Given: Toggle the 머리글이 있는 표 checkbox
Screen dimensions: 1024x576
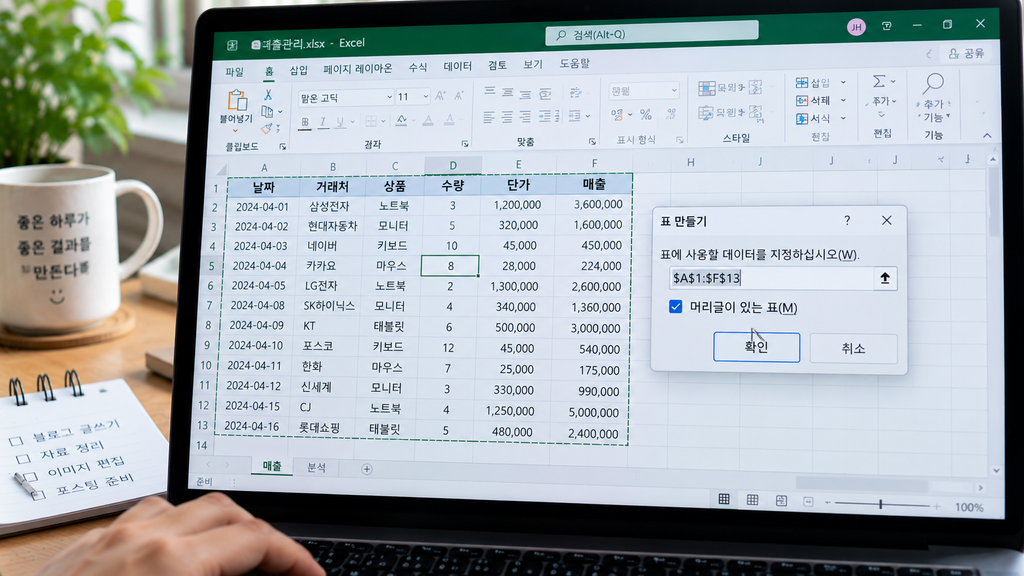Looking at the screenshot, I should pyautogui.click(x=675, y=306).
